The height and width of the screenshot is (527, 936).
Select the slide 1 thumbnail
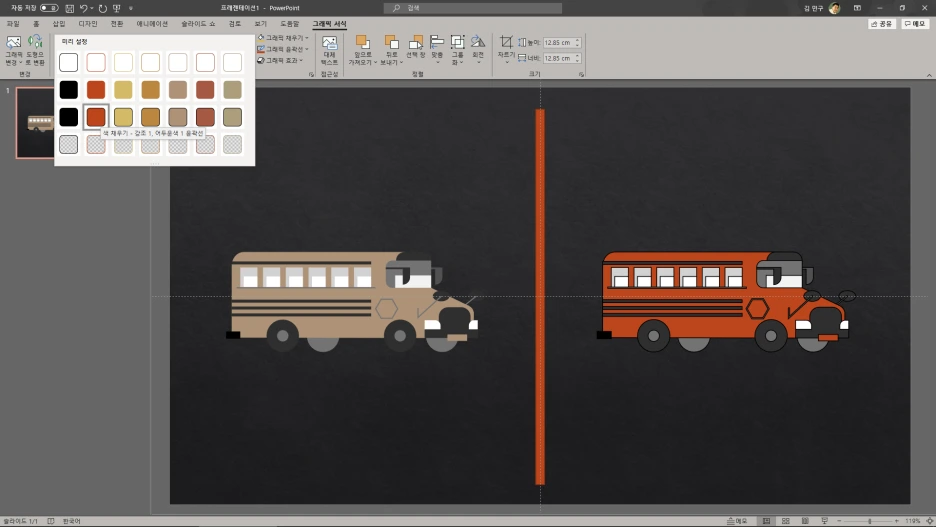pyautogui.click(x=35, y=122)
